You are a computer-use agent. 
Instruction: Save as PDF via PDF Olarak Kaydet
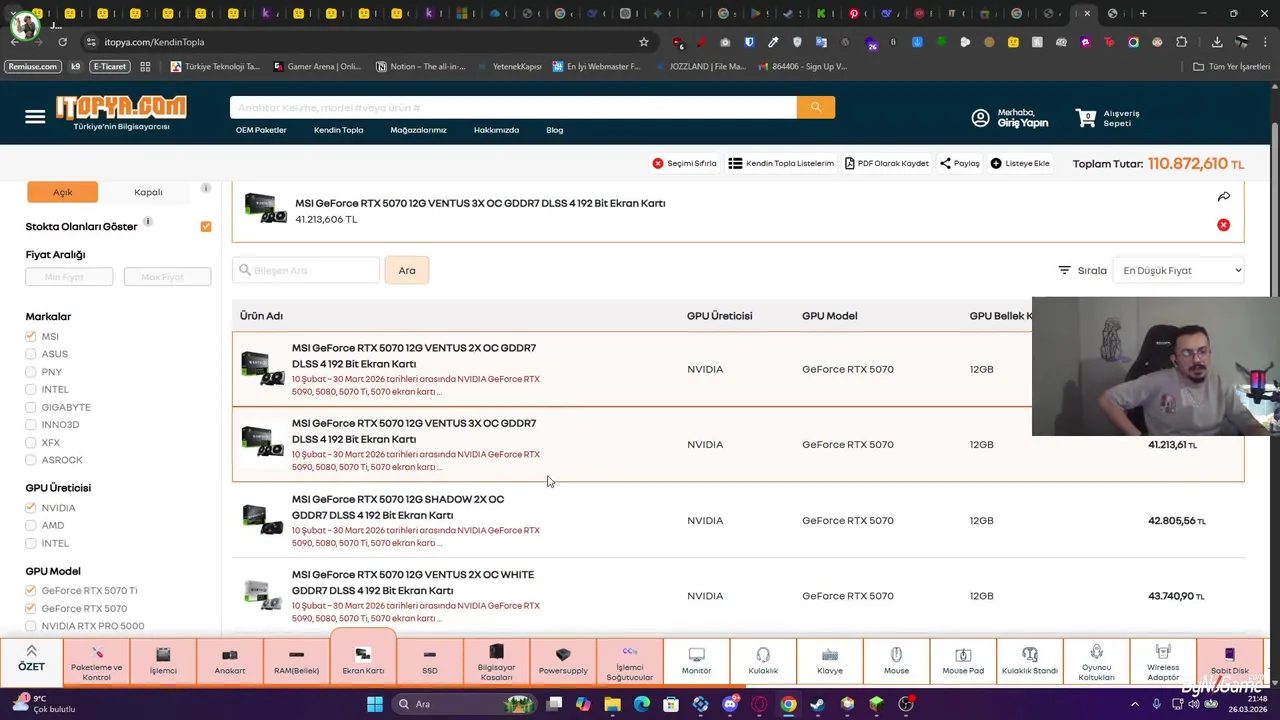887,163
